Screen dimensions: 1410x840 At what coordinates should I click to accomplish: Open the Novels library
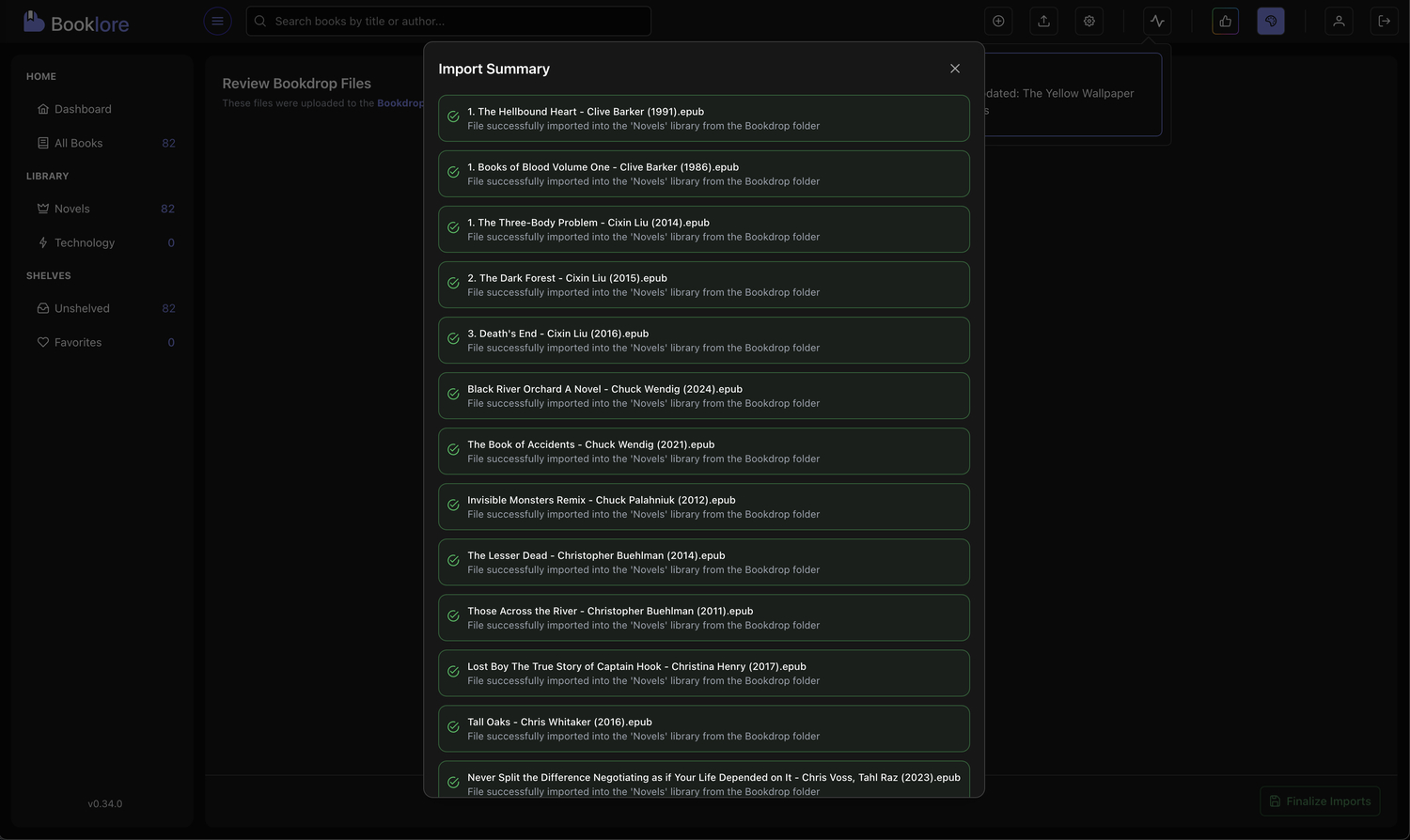tap(72, 209)
